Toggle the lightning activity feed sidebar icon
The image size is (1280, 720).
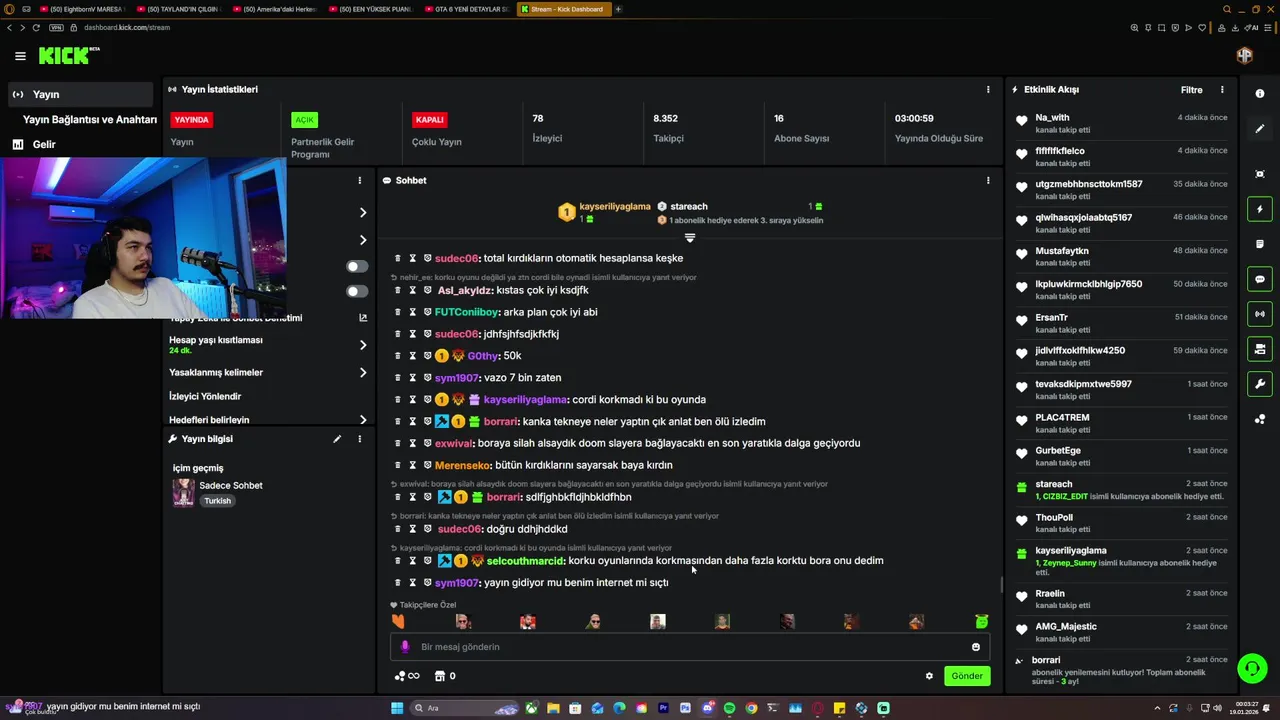coord(1260,210)
